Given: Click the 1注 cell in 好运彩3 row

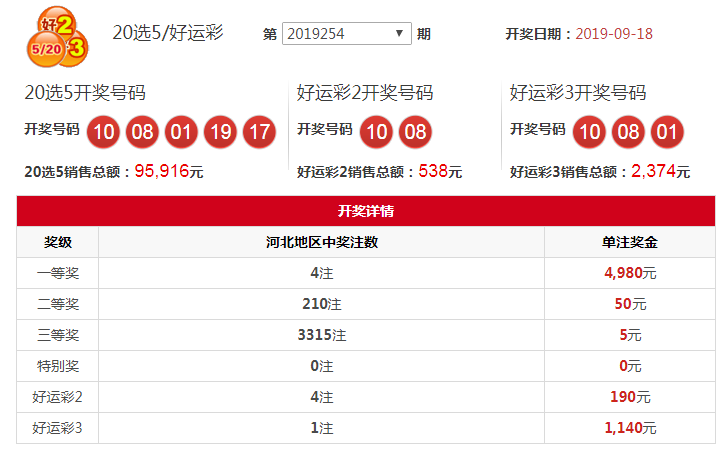Looking at the screenshot, I should (x=321, y=428).
